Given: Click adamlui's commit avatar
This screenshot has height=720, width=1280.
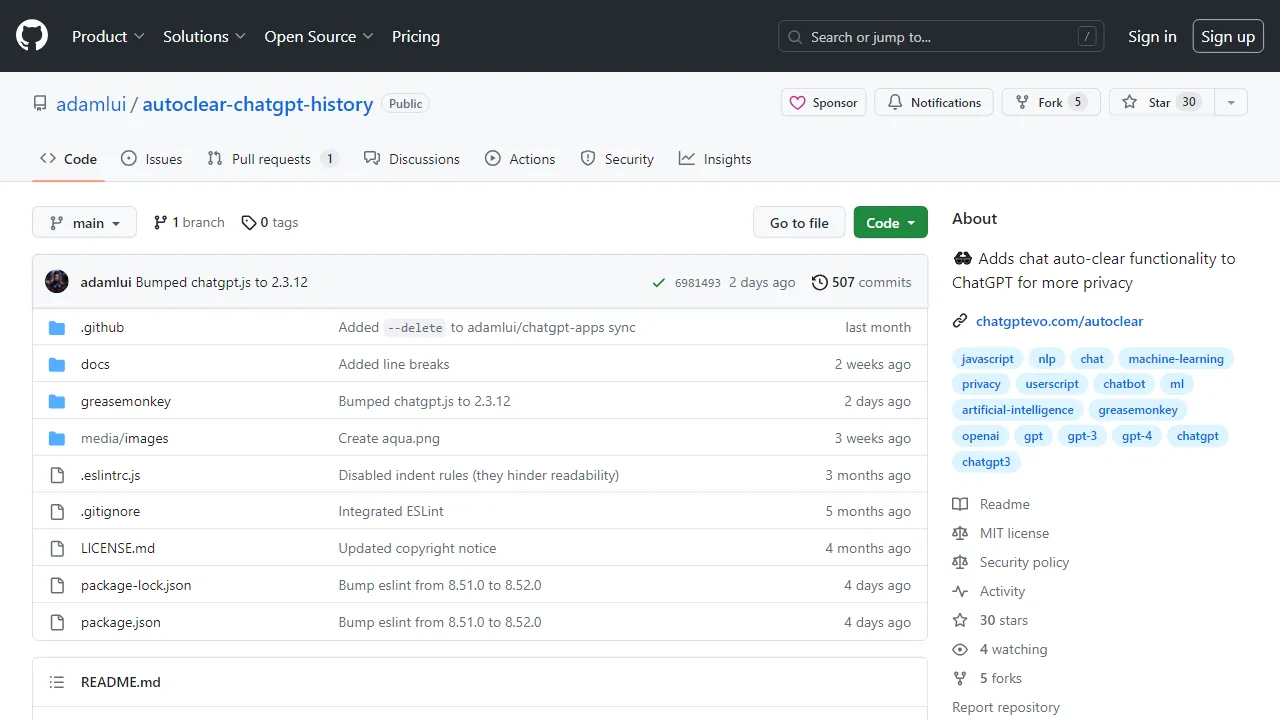Looking at the screenshot, I should pyautogui.click(x=57, y=282).
